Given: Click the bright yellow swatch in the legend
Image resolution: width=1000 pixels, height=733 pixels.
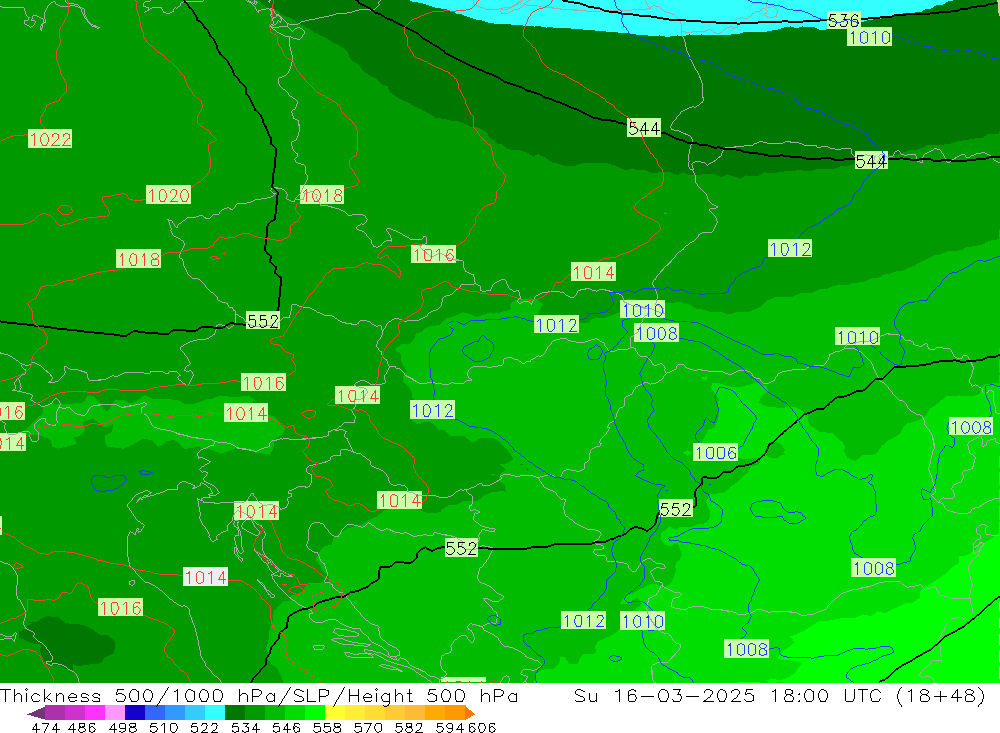Looking at the screenshot, I should point(335,713).
